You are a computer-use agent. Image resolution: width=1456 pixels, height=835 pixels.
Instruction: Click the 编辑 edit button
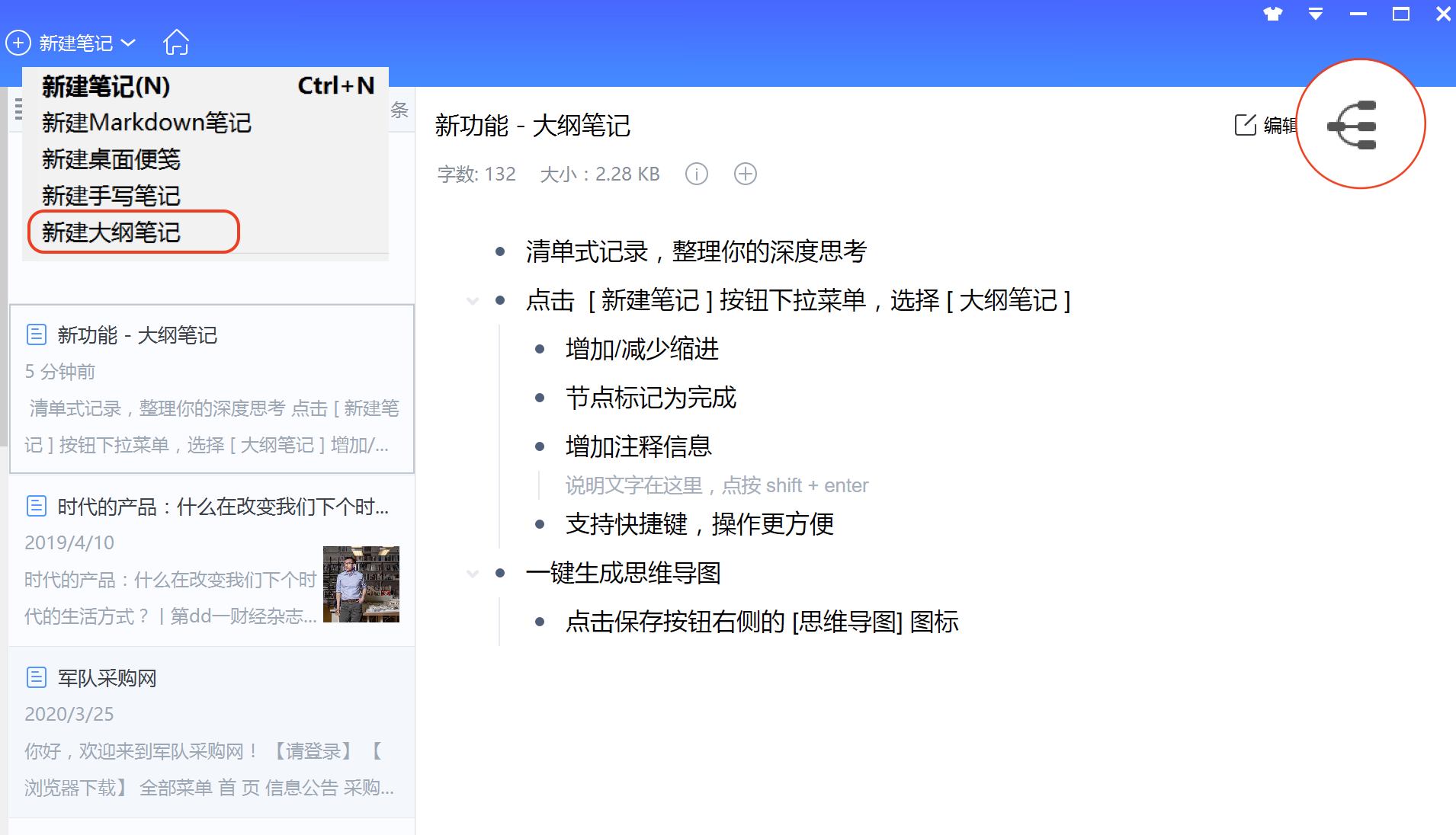tap(1265, 125)
